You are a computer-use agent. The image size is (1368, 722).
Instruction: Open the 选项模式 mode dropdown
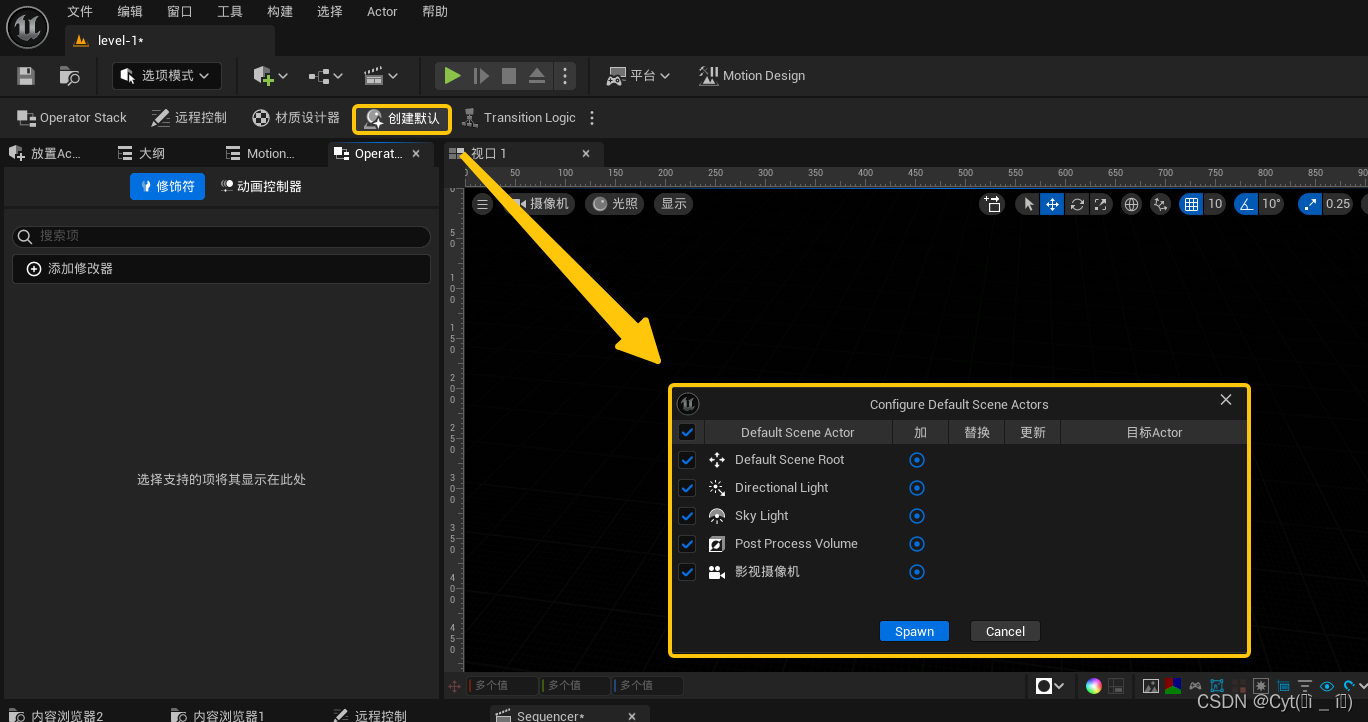[167, 76]
